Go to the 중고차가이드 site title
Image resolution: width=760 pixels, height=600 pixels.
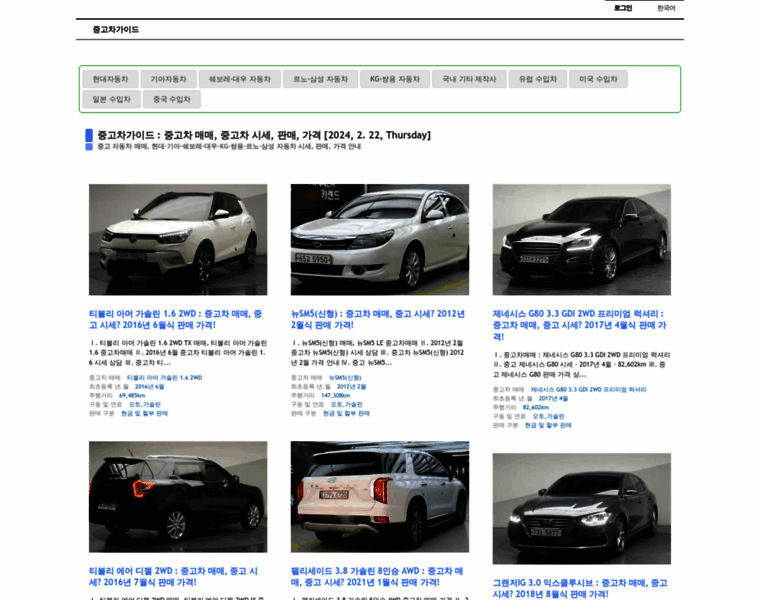tap(116, 30)
